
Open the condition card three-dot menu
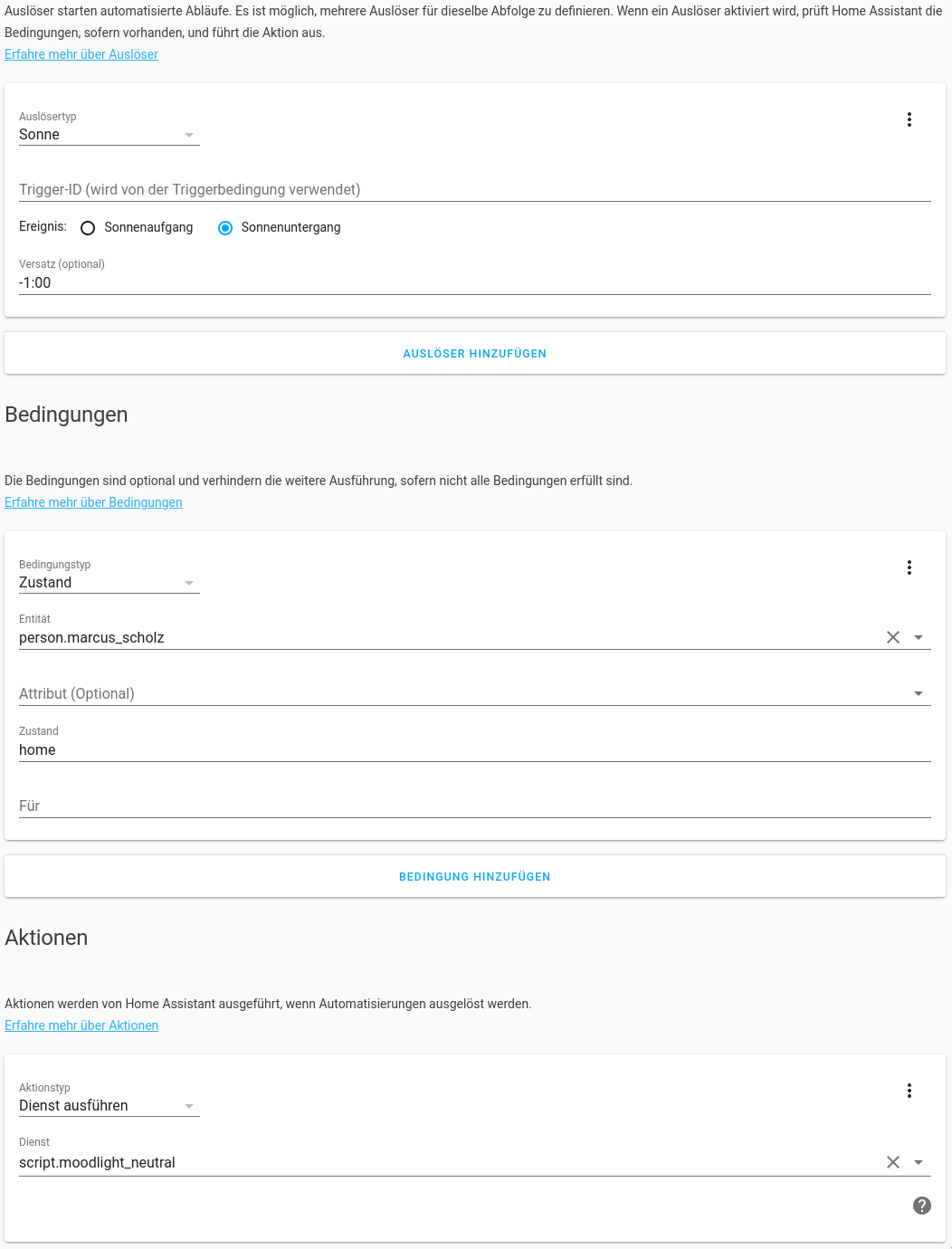[x=909, y=567]
